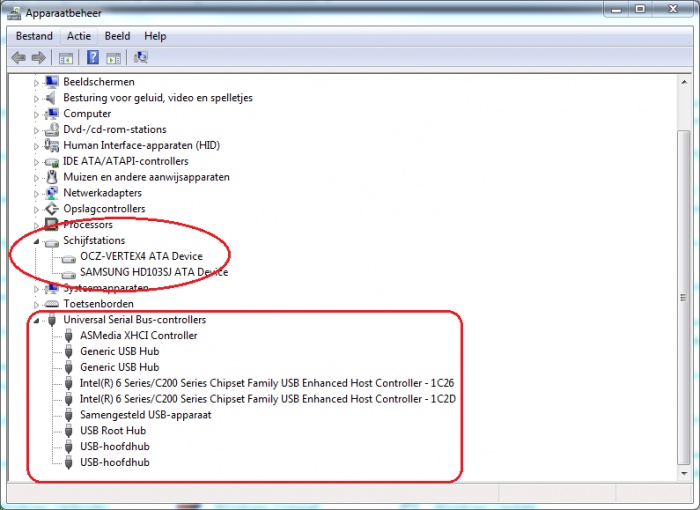Expand the Opslagcontrollers node
This screenshot has height=510, width=700.
pyautogui.click(x=37, y=210)
